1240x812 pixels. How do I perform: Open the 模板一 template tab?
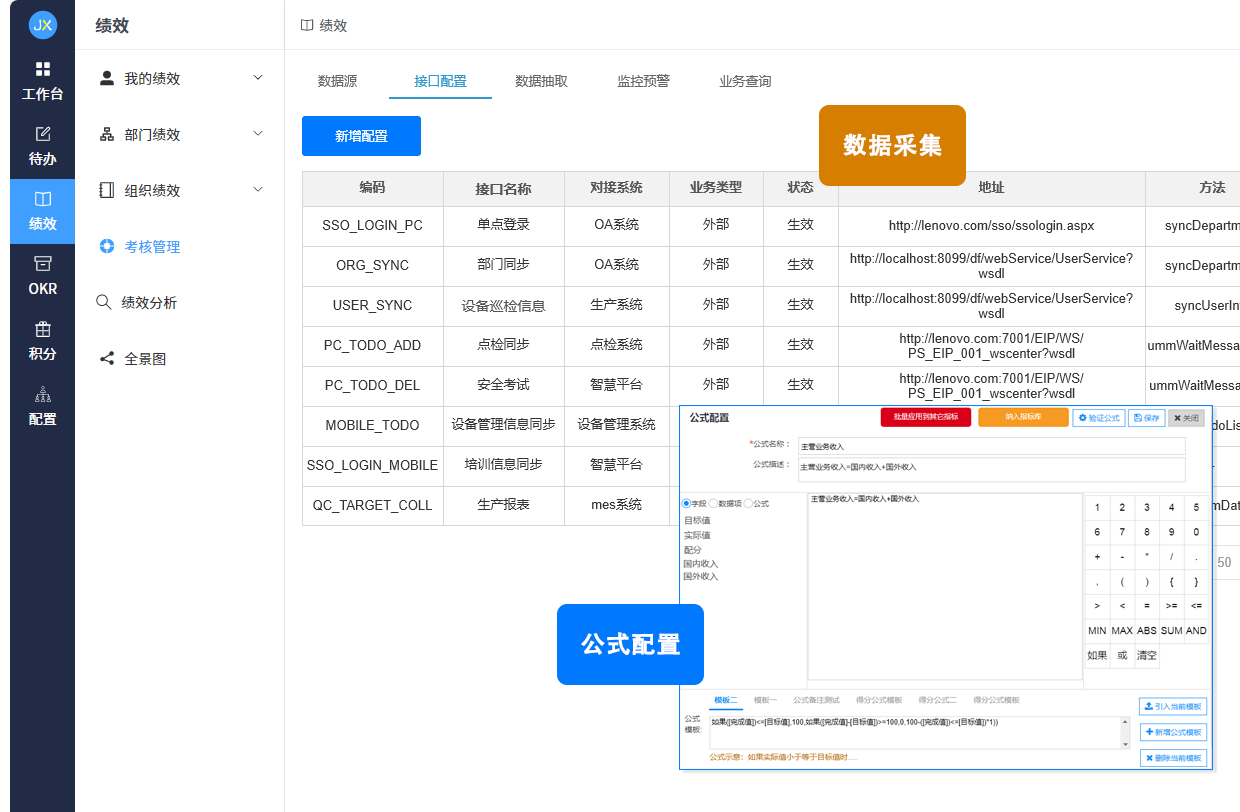pos(767,699)
